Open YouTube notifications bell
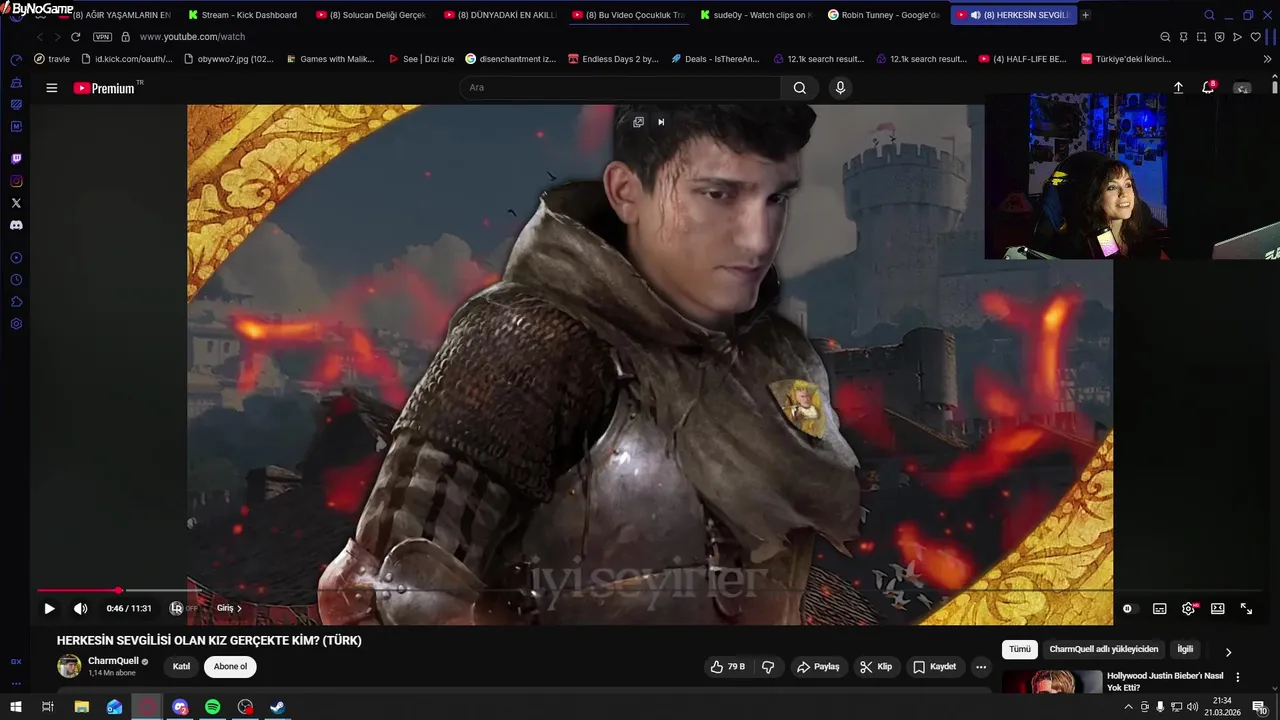Image resolution: width=1280 pixels, height=720 pixels. coord(1208,88)
